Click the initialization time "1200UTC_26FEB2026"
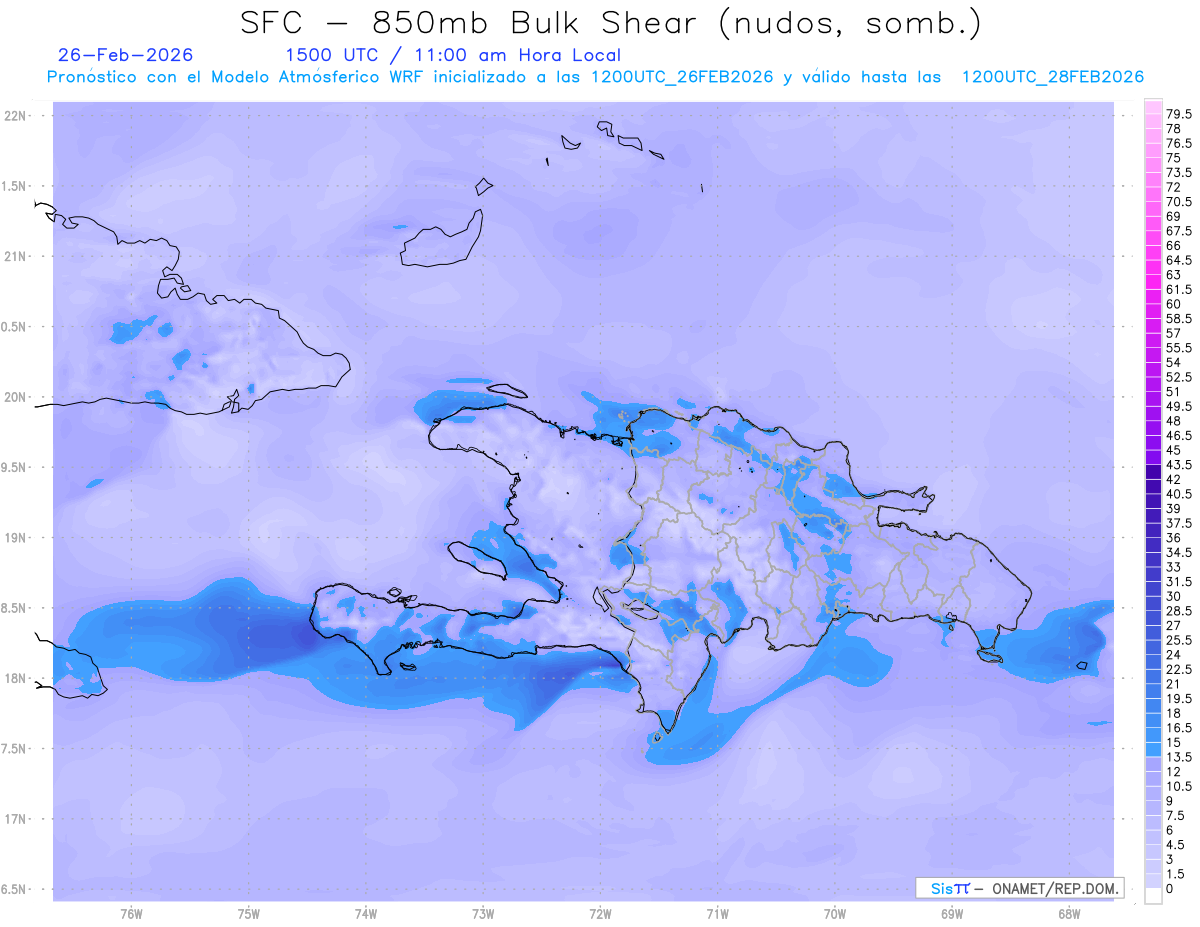 (x=682, y=77)
